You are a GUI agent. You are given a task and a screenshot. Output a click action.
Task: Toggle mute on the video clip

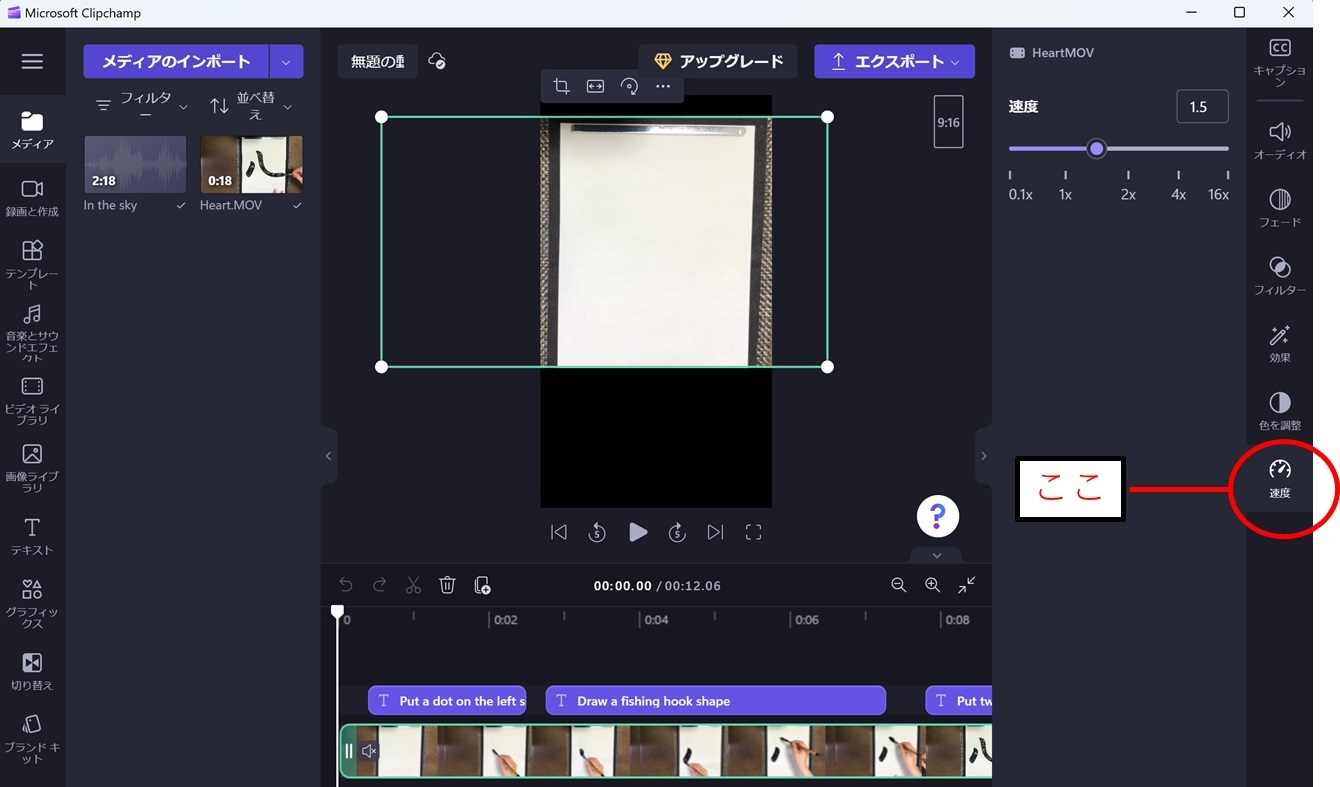369,751
